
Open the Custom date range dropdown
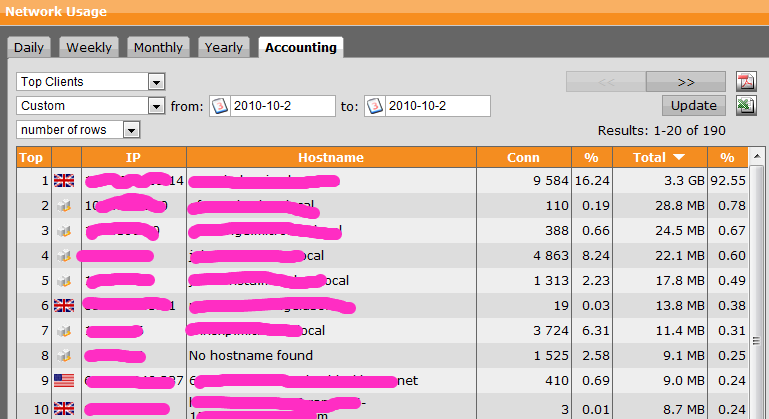pos(156,106)
